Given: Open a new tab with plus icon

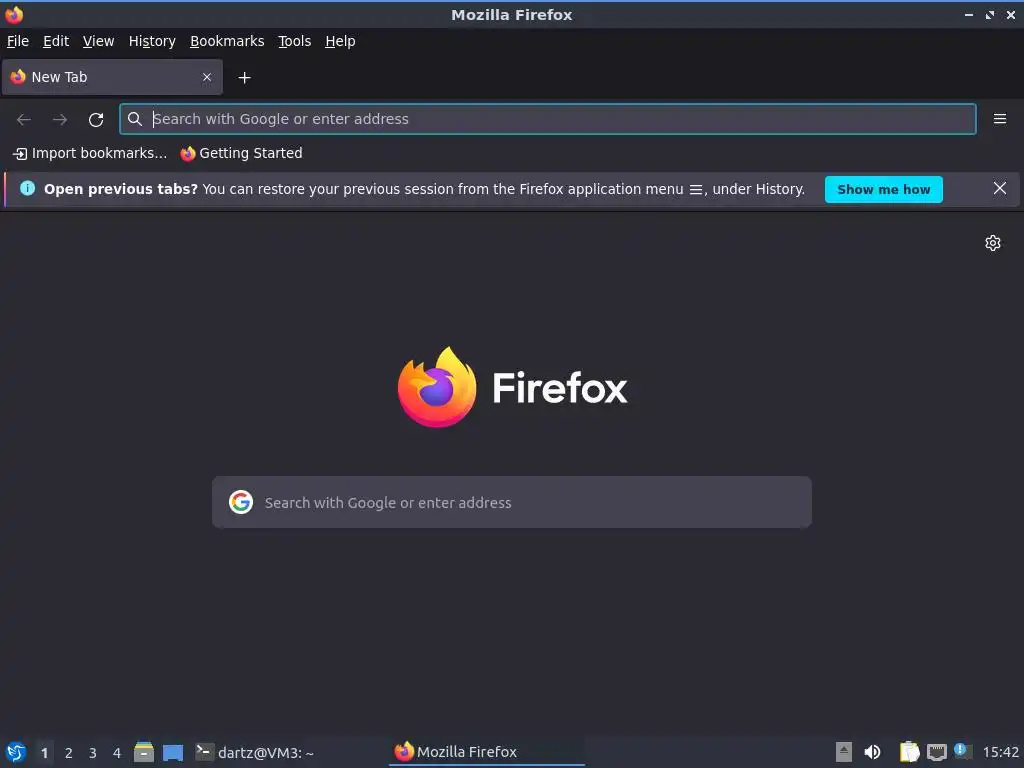Looking at the screenshot, I should (244, 78).
